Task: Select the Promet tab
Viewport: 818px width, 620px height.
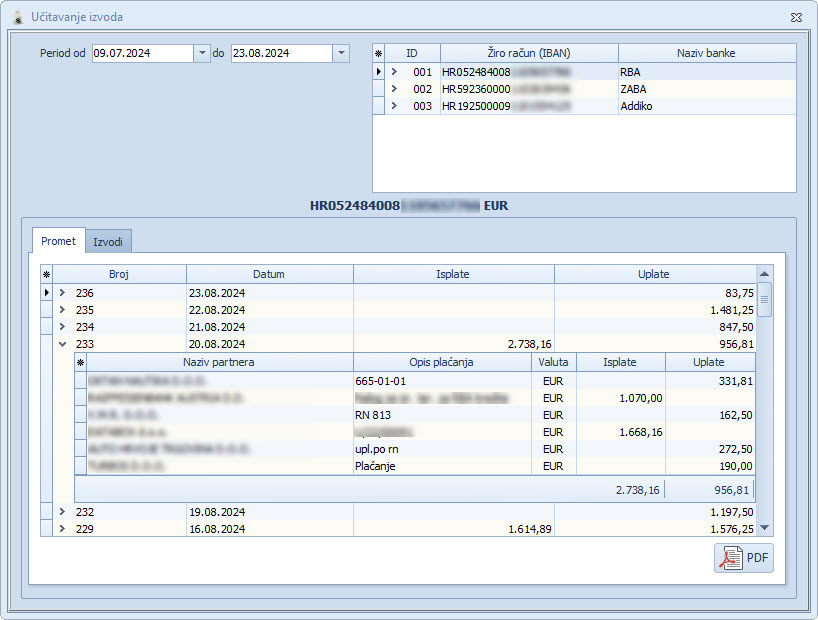Action: [58, 241]
